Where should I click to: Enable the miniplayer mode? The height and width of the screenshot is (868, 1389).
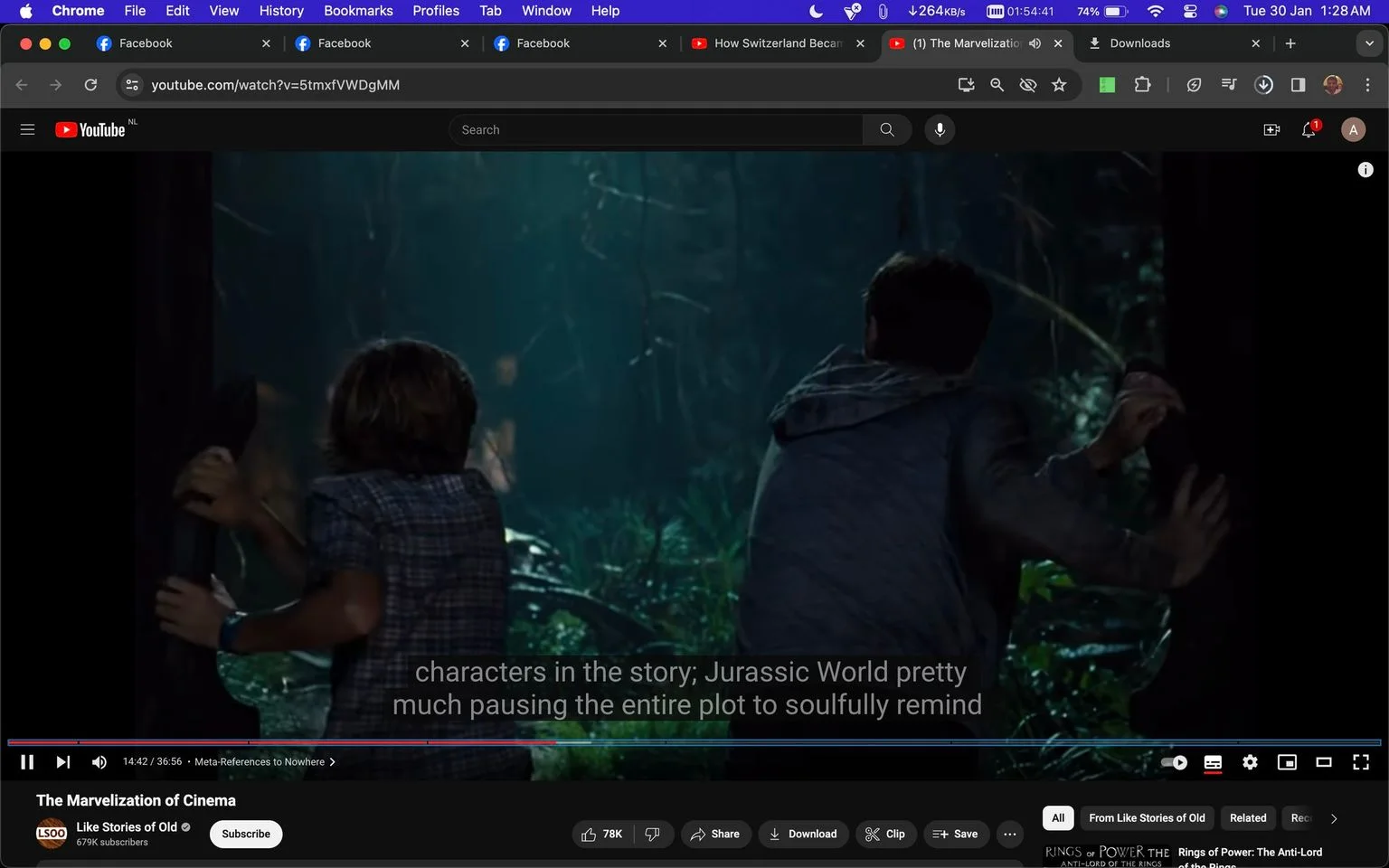(x=1287, y=762)
